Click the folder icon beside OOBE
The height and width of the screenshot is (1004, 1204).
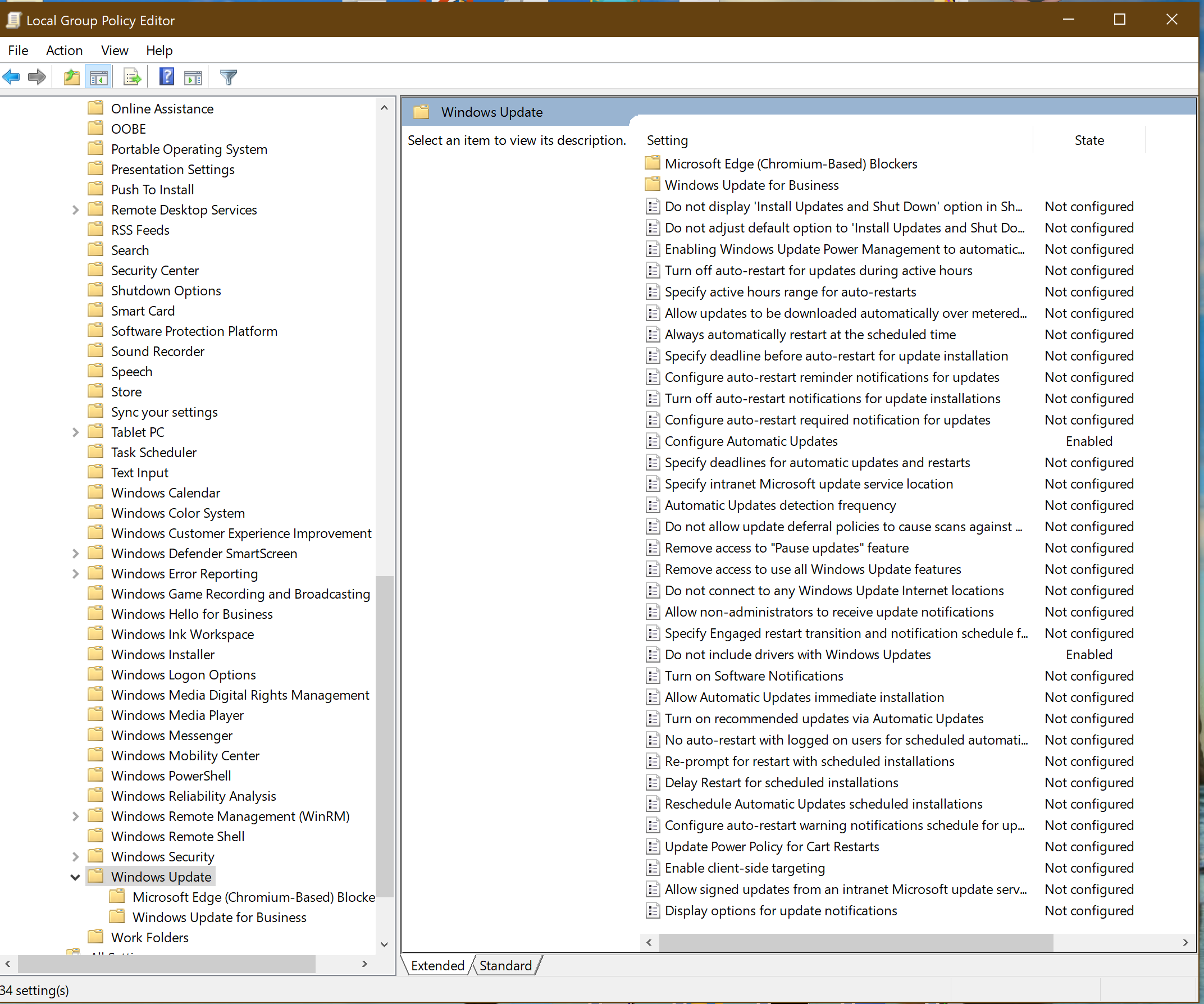(x=95, y=129)
